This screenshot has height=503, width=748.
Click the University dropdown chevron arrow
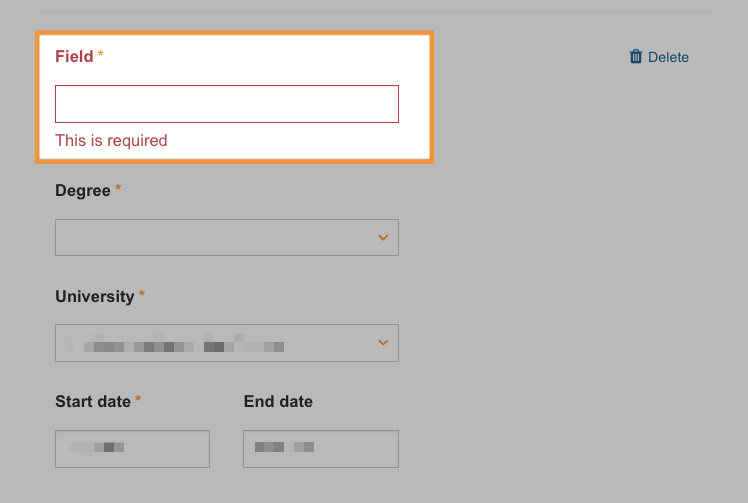tap(383, 343)
